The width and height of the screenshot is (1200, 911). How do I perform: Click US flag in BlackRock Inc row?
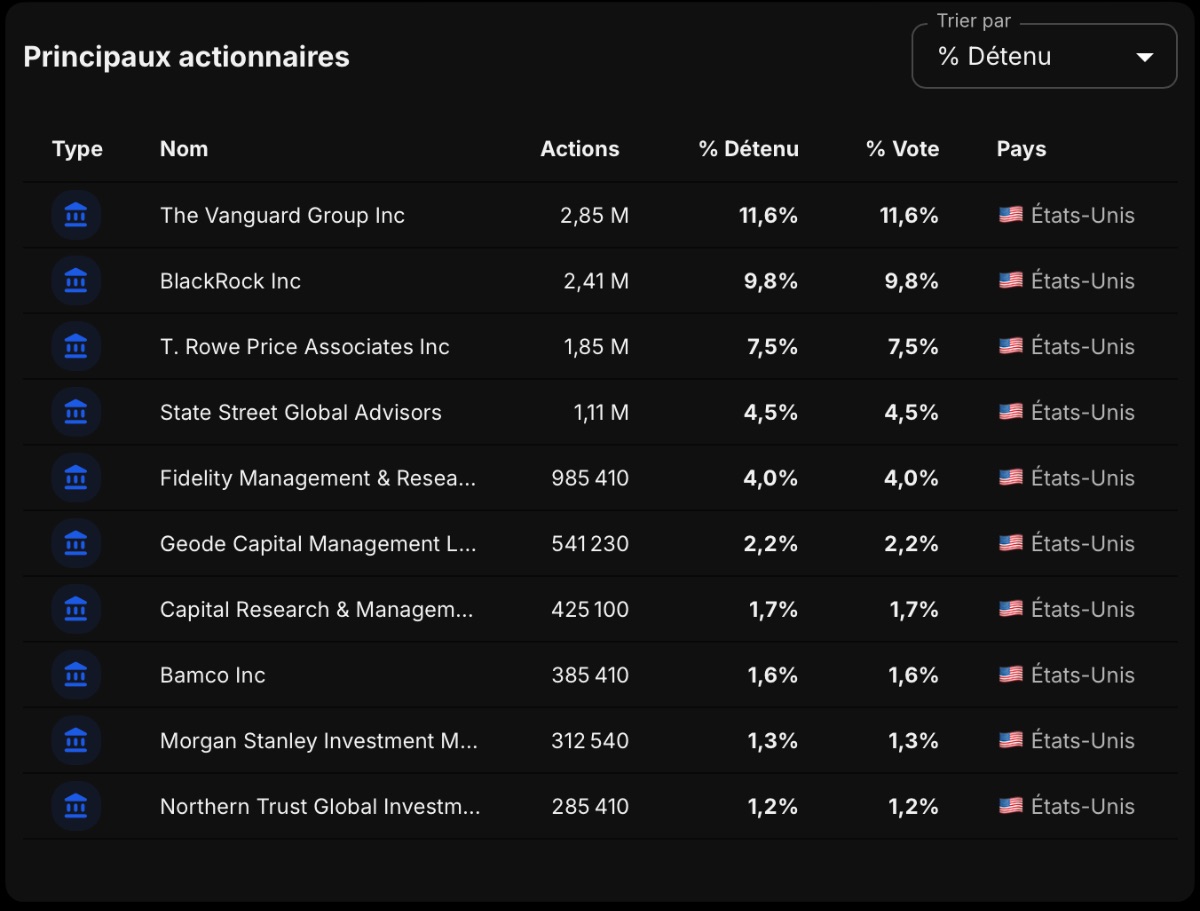[1011, 281]
